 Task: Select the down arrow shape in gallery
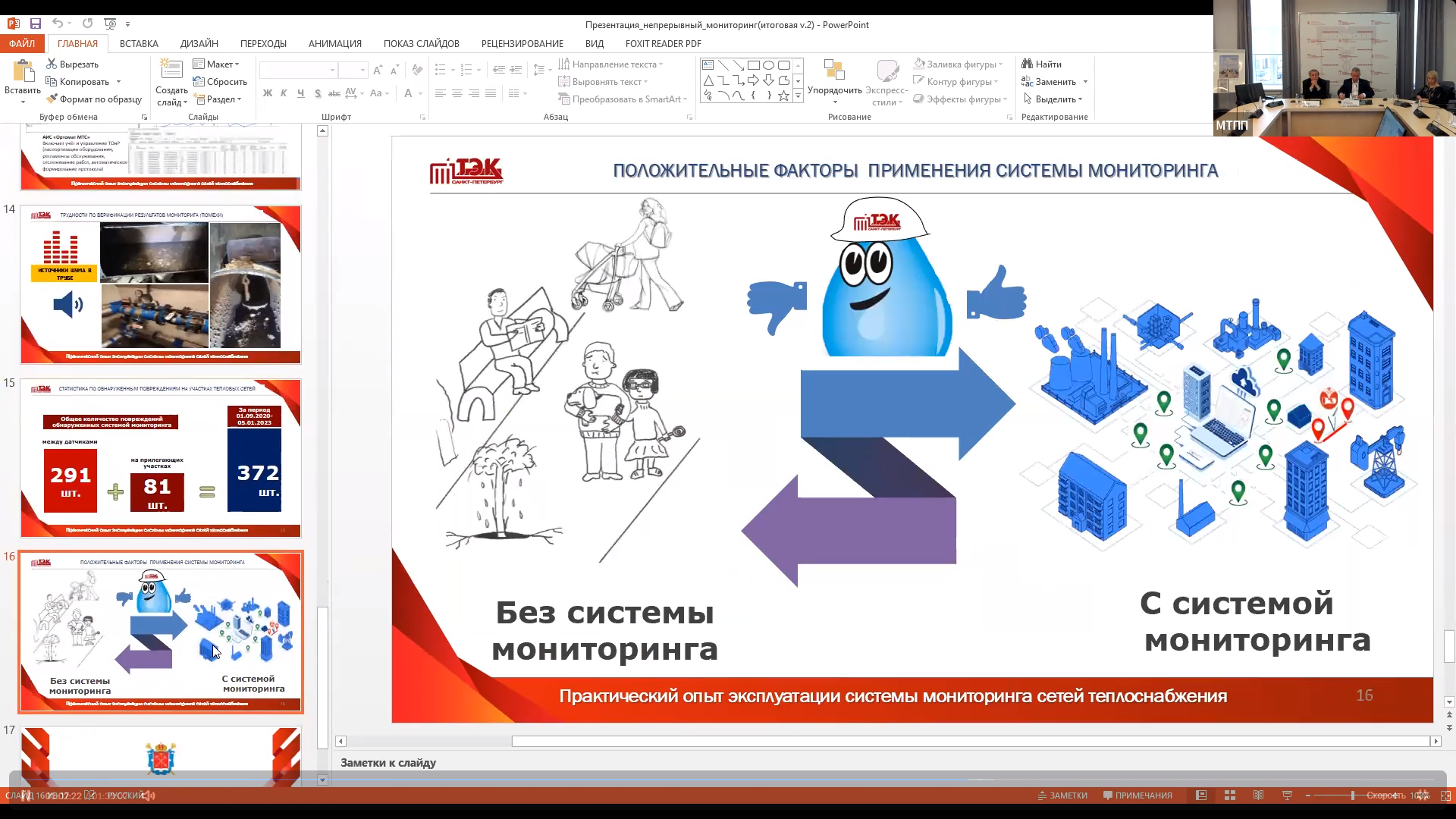click(x=768, y=80)
